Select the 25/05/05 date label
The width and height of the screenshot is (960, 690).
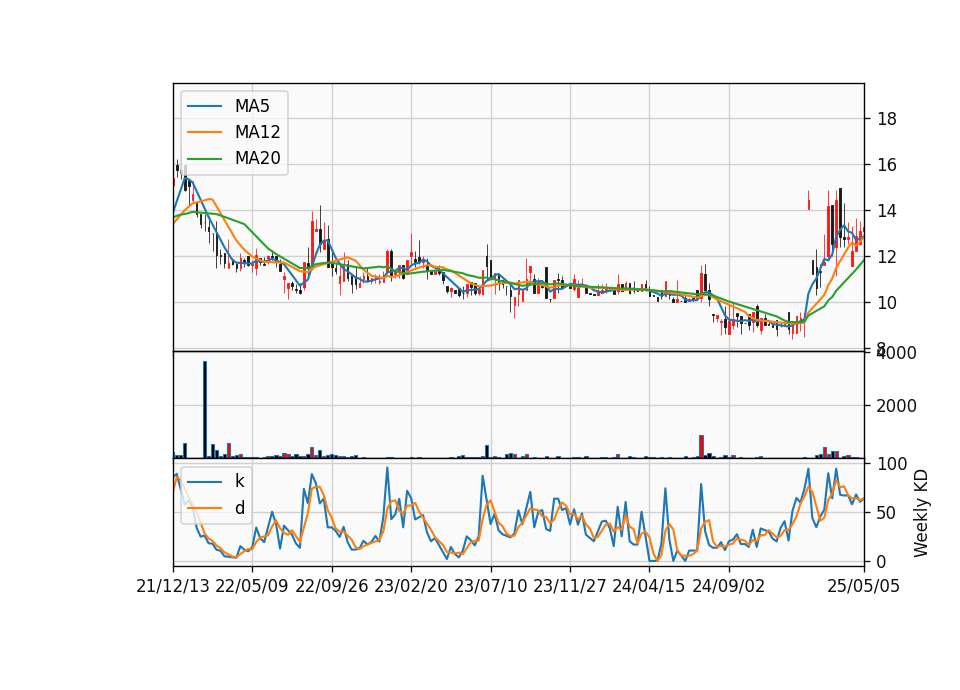pyautogui.click(x=864, y=586)
